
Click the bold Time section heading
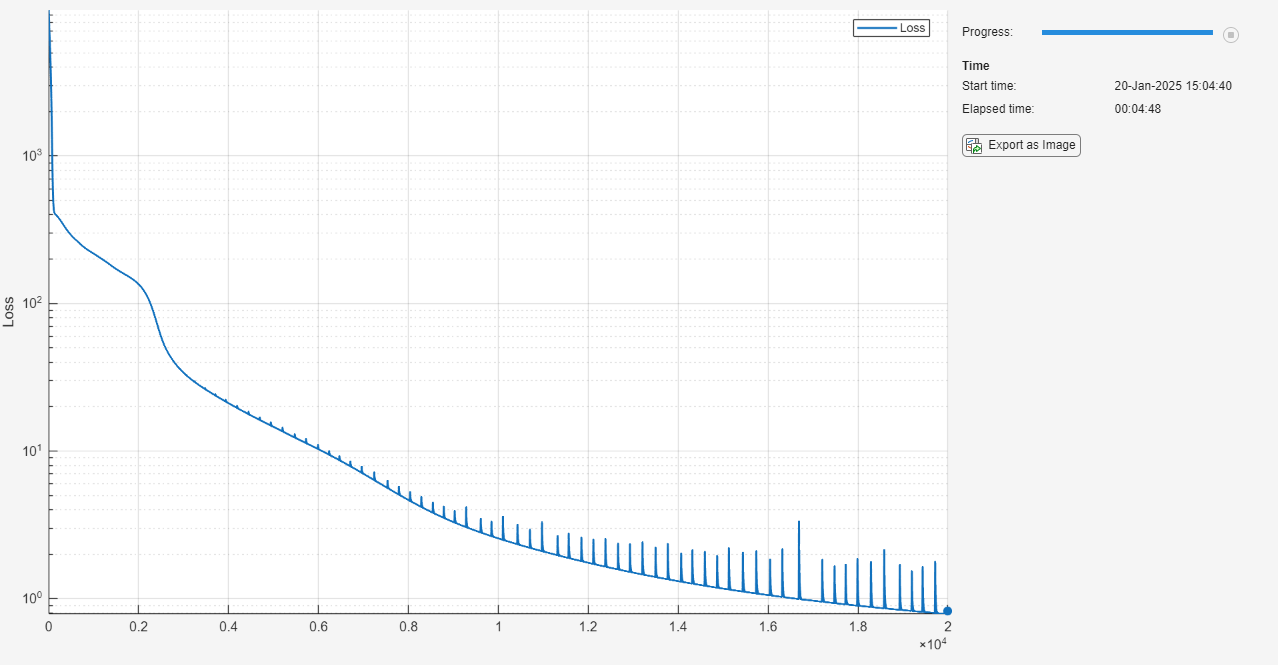[x=975, y=66]
